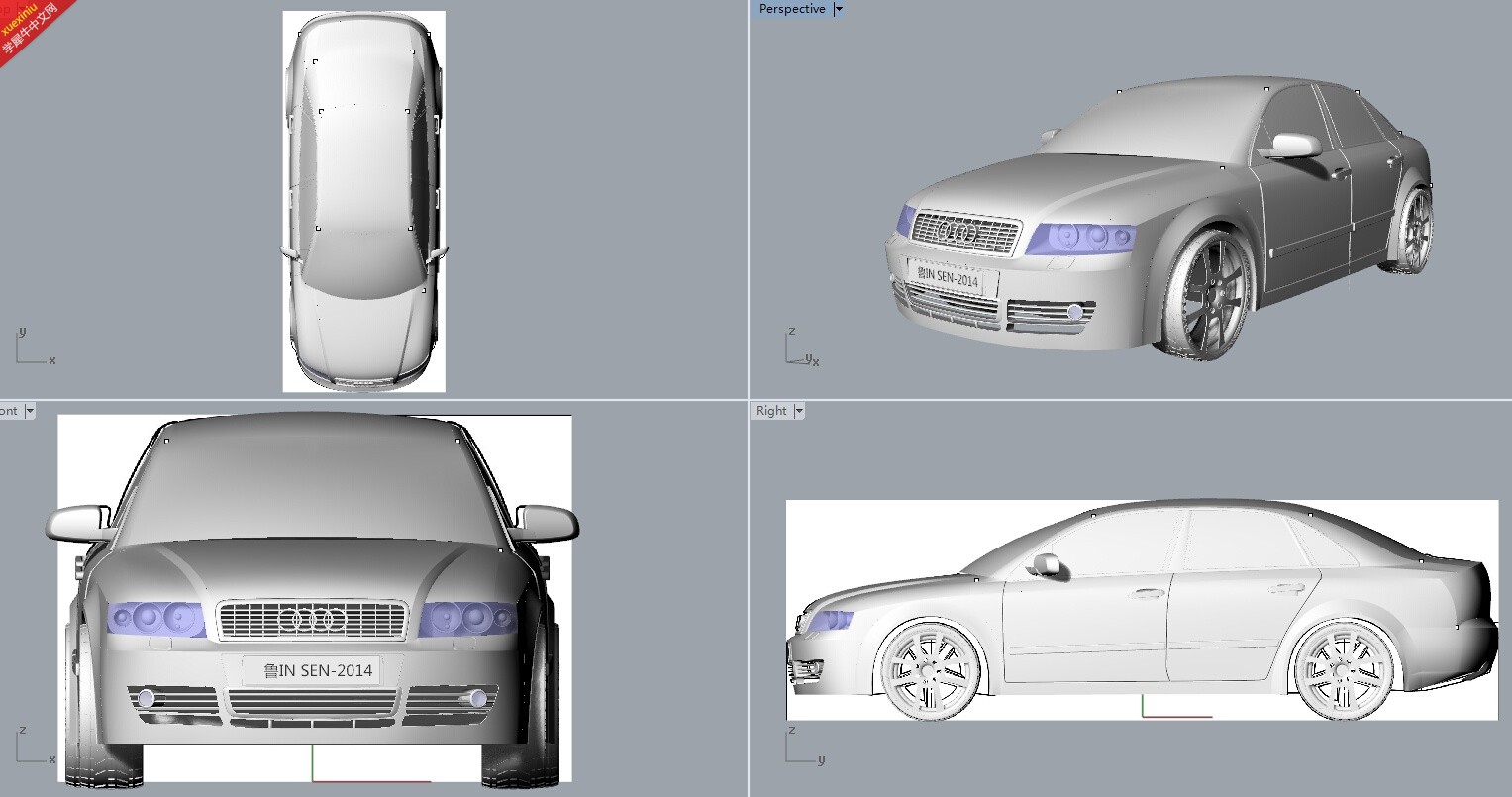Viewport: 1512px width, 797px height.
Task: Open the Right viewport dropdown arrow
Action: point(799,410)
